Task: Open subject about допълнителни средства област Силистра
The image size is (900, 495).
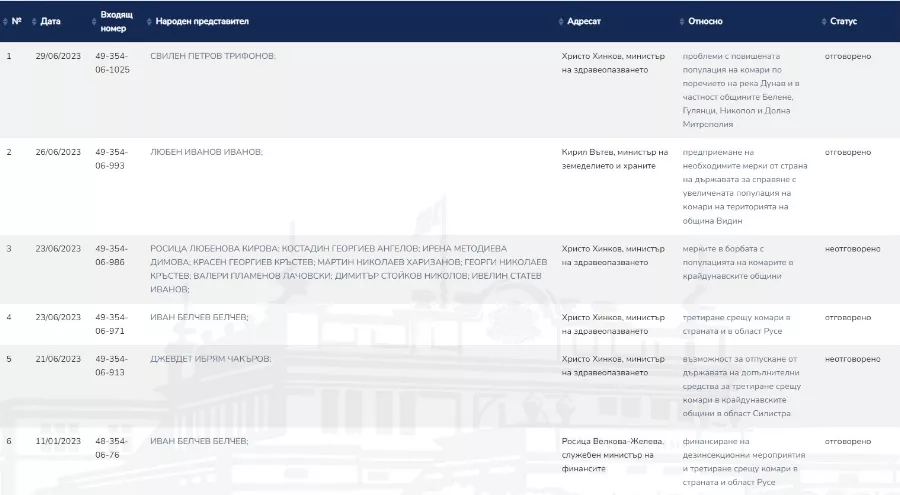Action: (x=742, y=386)
